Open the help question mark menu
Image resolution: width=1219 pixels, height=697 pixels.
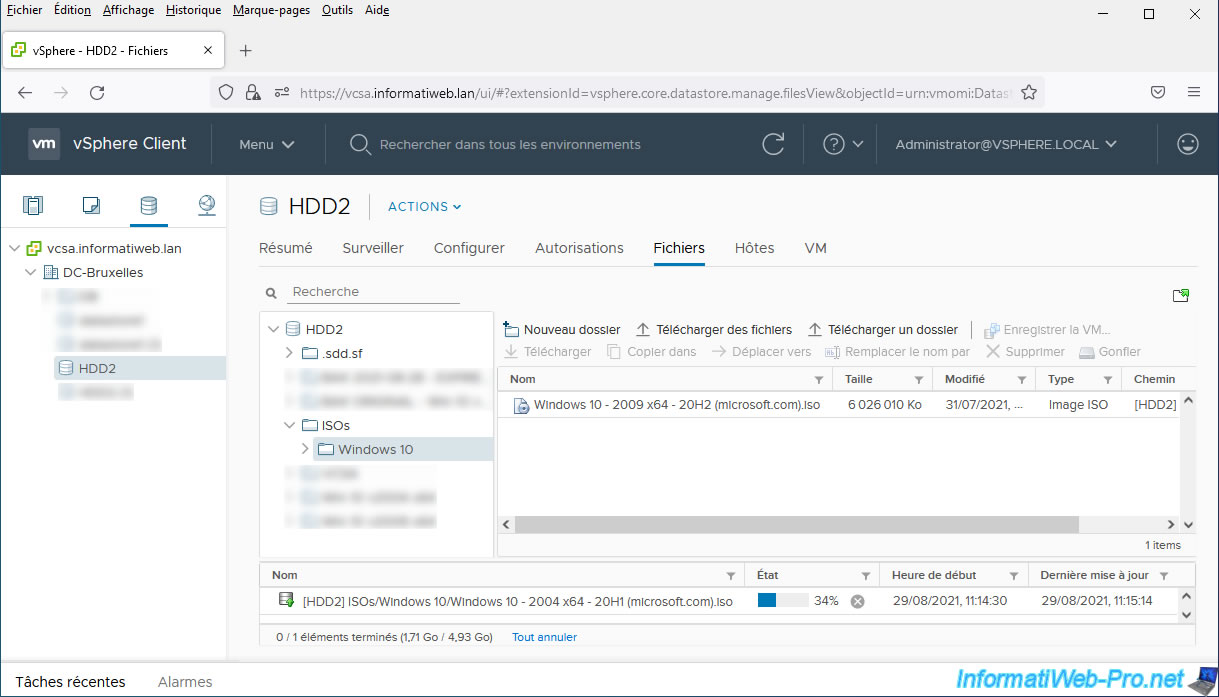tap(842, 144)
